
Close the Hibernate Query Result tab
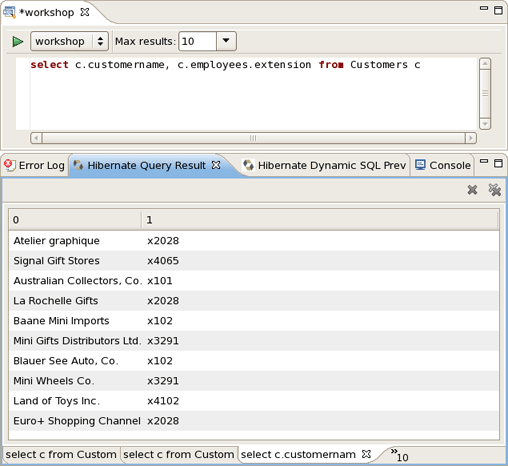tap(216, 165)
